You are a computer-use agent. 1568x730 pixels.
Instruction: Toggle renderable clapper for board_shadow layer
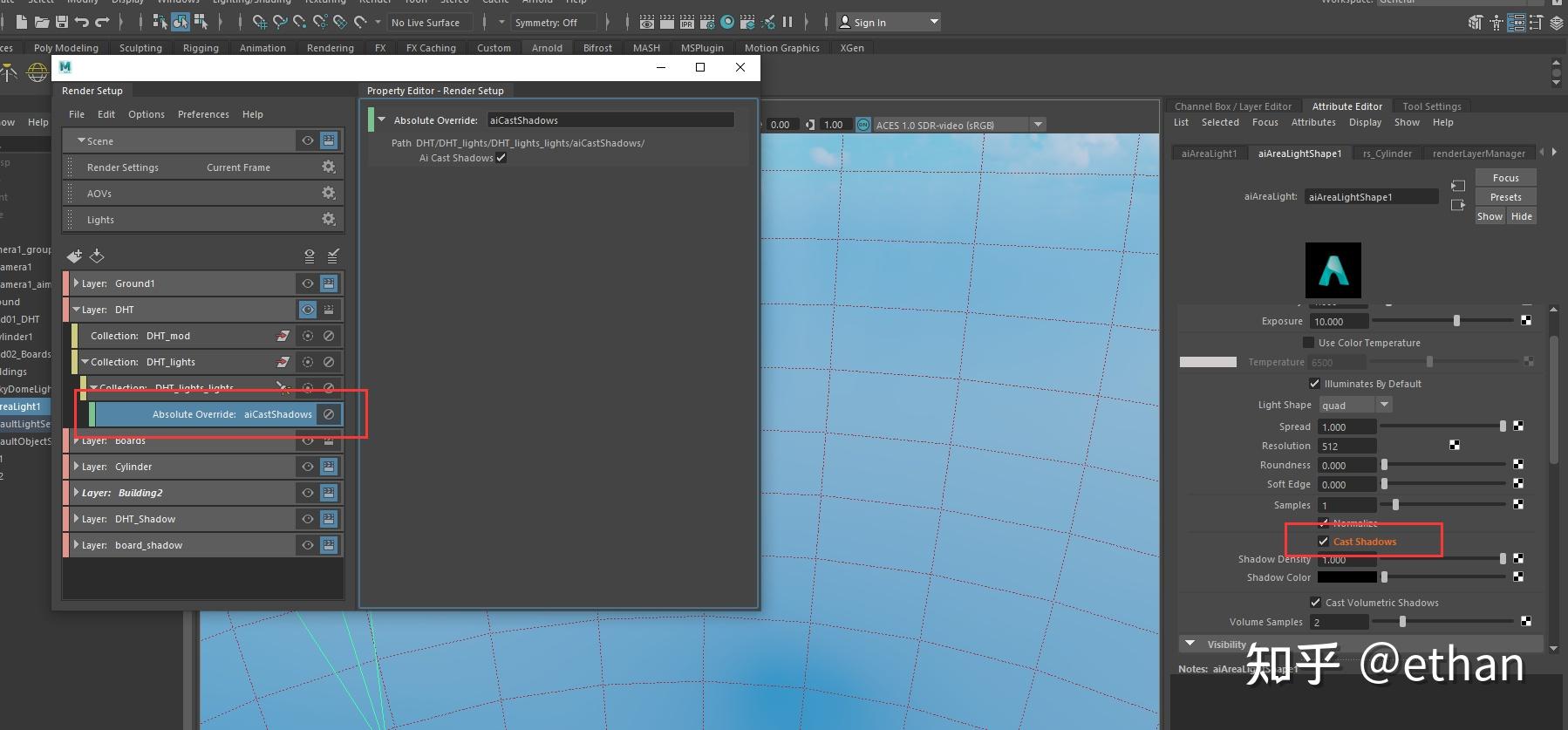point(329,545)
